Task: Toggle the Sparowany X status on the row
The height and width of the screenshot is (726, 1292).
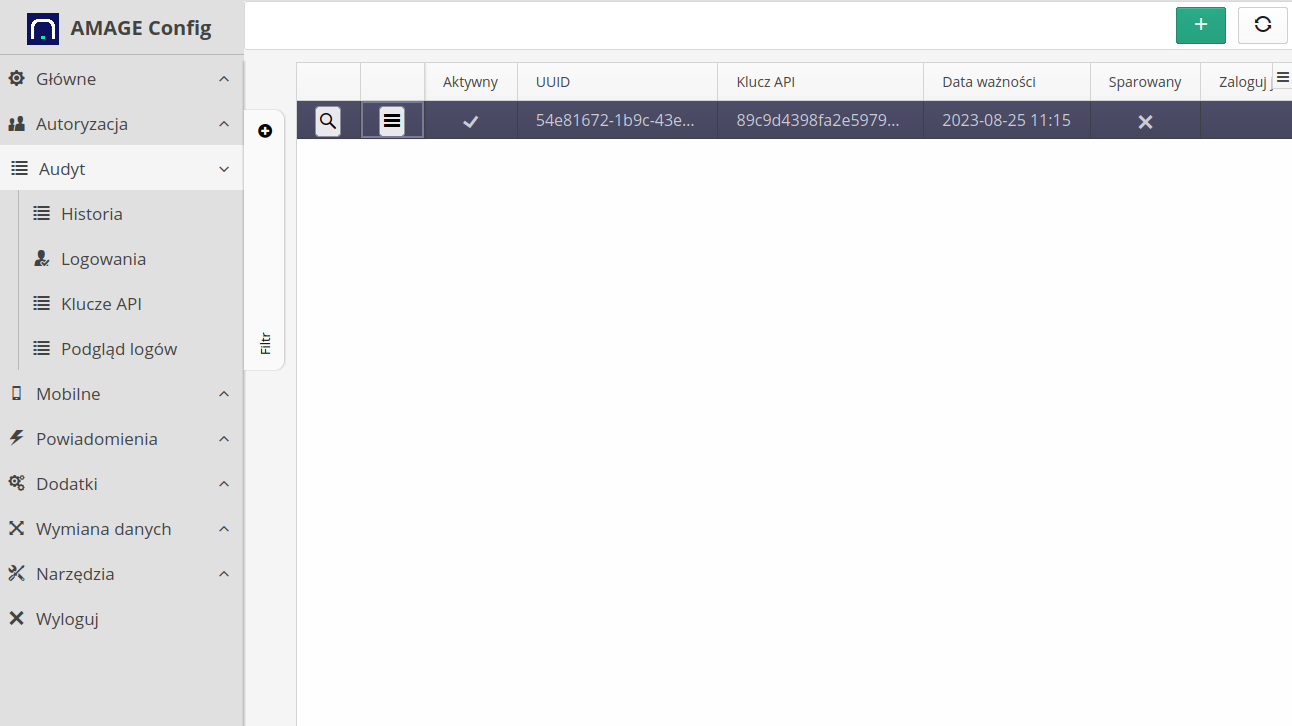Action: (1145, 120)
